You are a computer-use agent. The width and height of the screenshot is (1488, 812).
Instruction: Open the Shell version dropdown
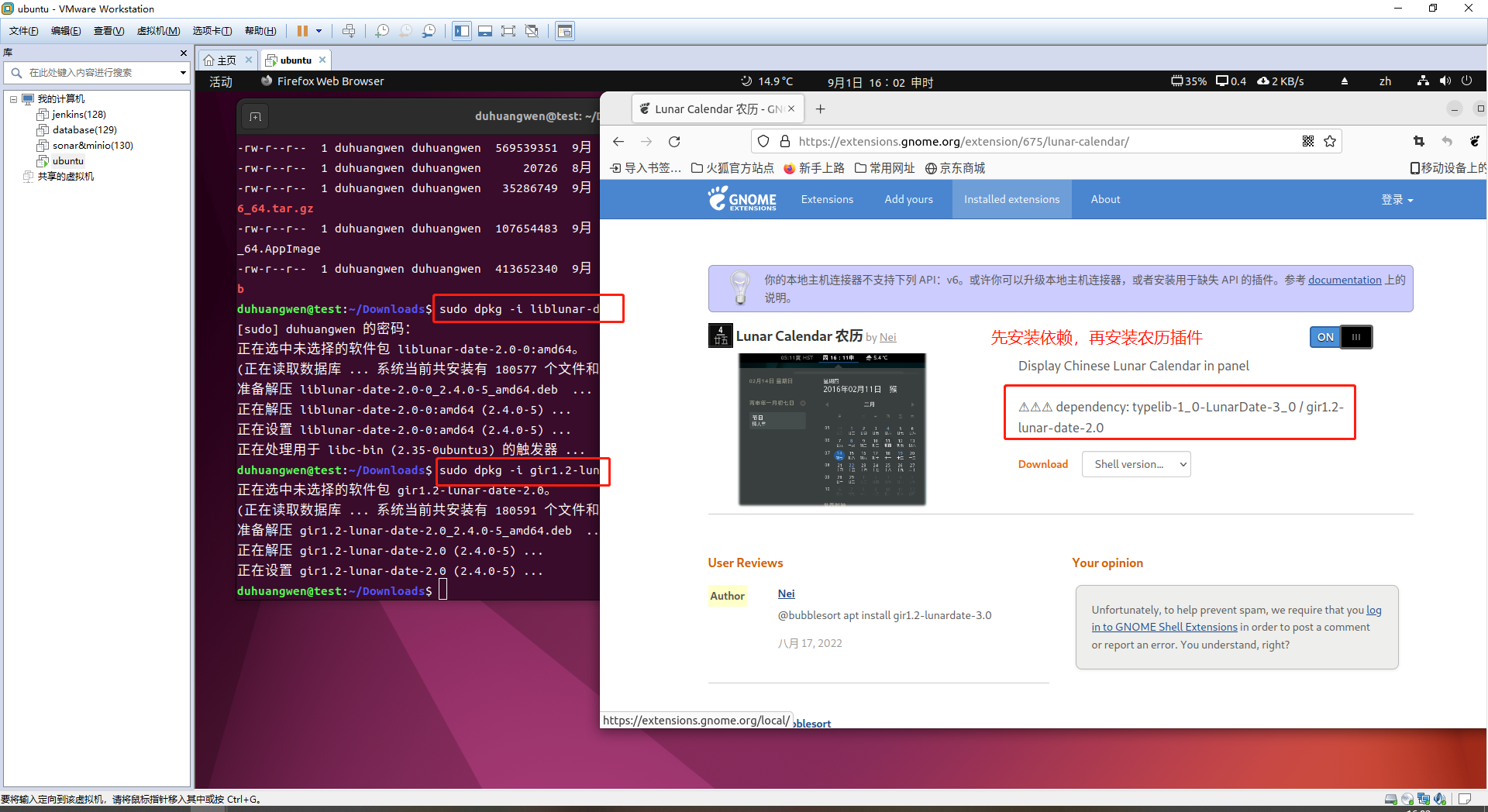coord(1136,464)
